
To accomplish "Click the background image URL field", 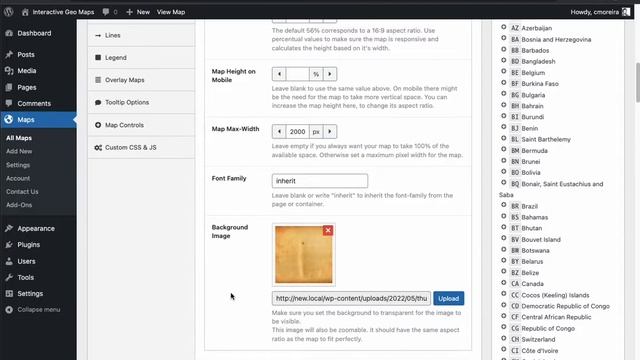I will tap(351, 298).
